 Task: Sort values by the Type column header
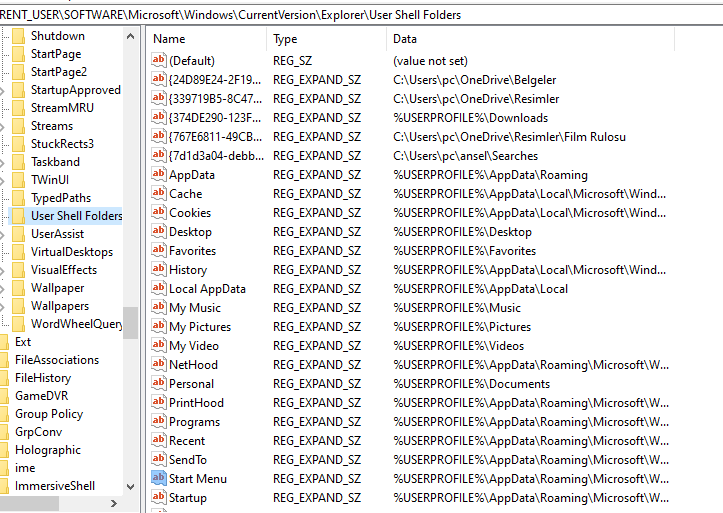(x=326, y=39)
